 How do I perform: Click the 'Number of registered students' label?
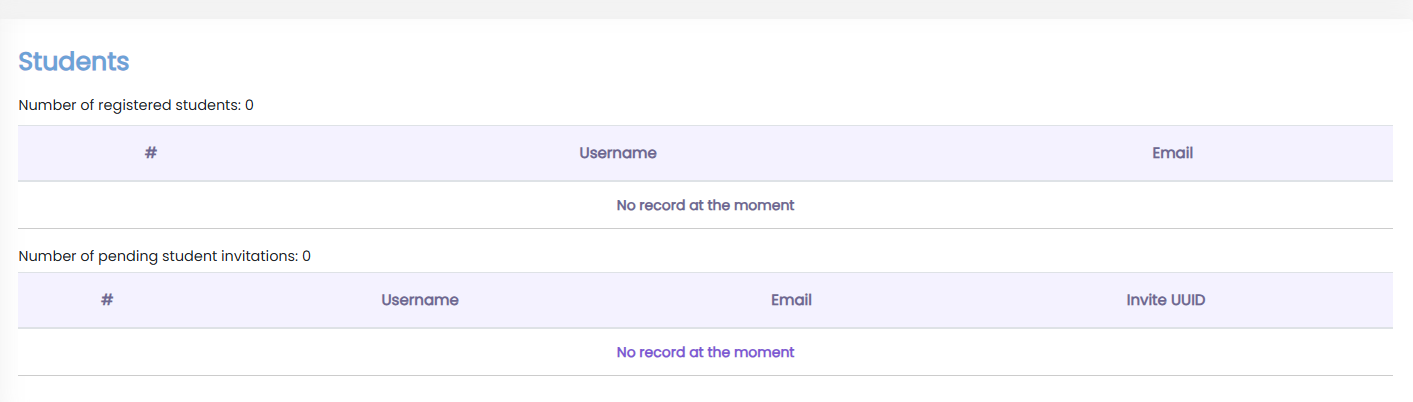(x=129, y=105)
